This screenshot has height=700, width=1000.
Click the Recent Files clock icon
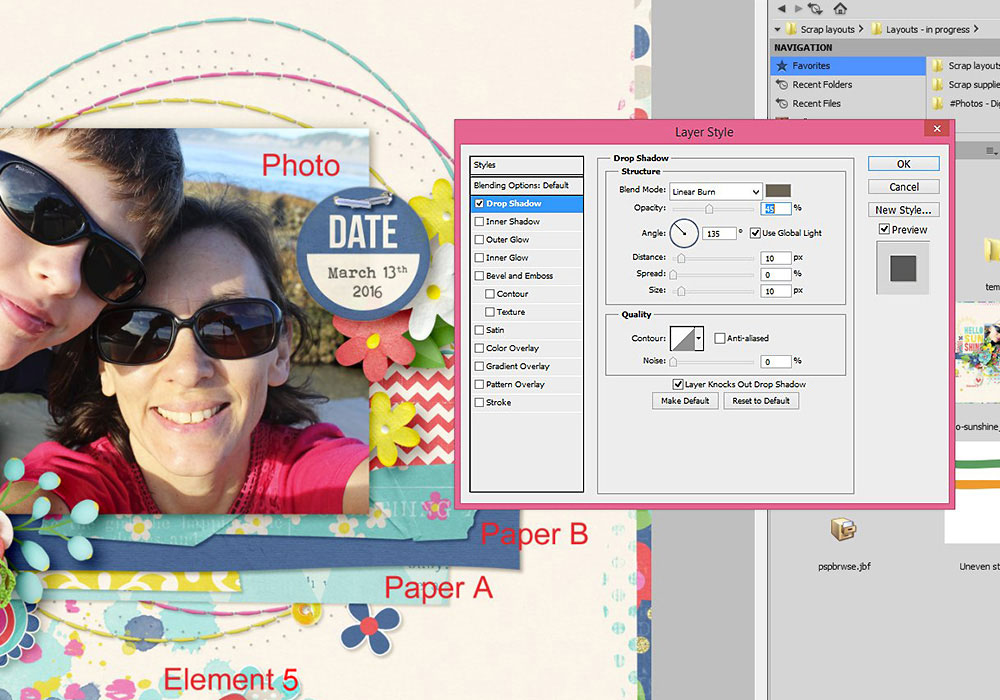pyautogui.click(x=781, y=103)
